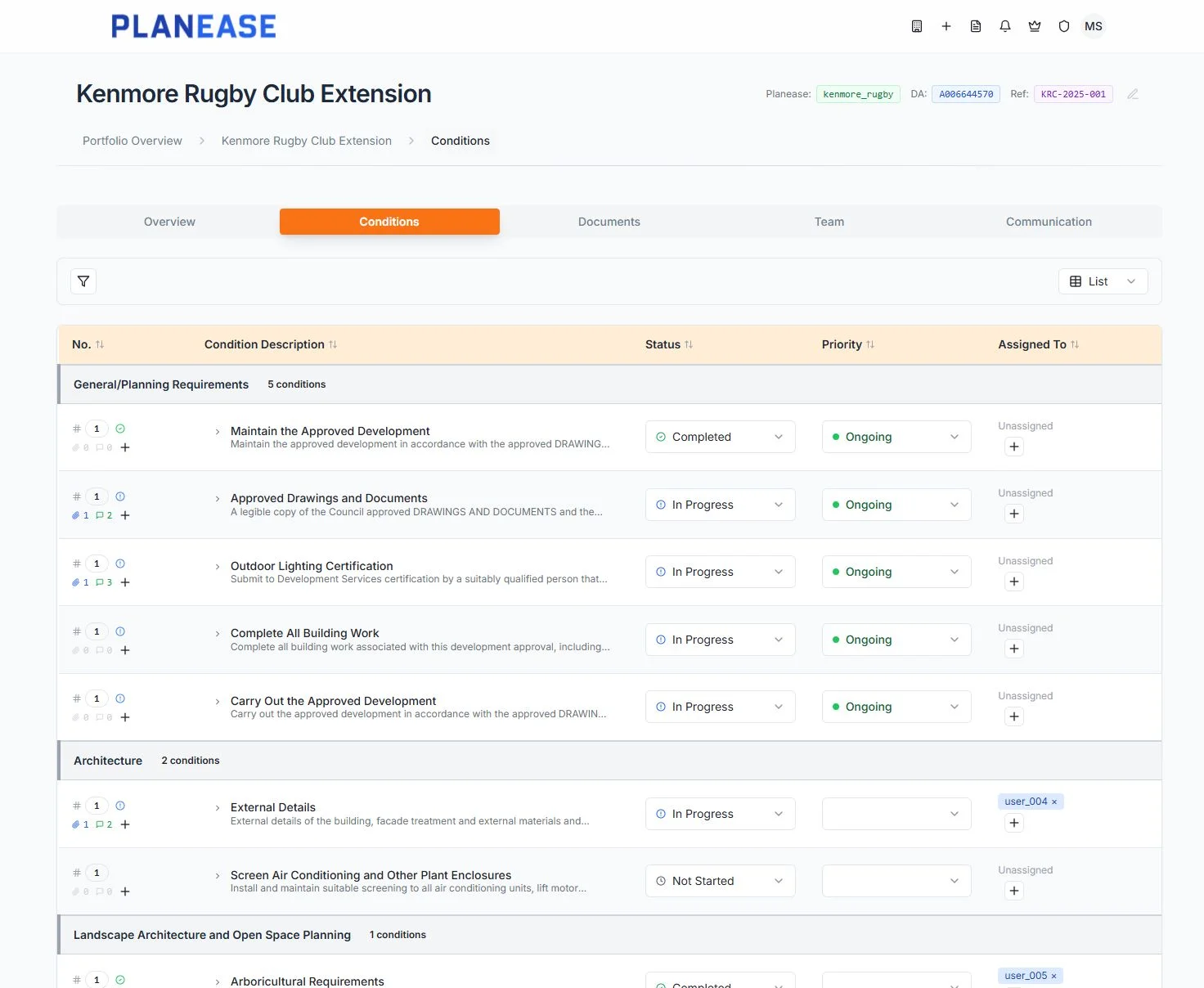This screenshot has height=988, width=1204.
Task: Add assignee for Maintain the Approved Development
Action: [1014, 447]
